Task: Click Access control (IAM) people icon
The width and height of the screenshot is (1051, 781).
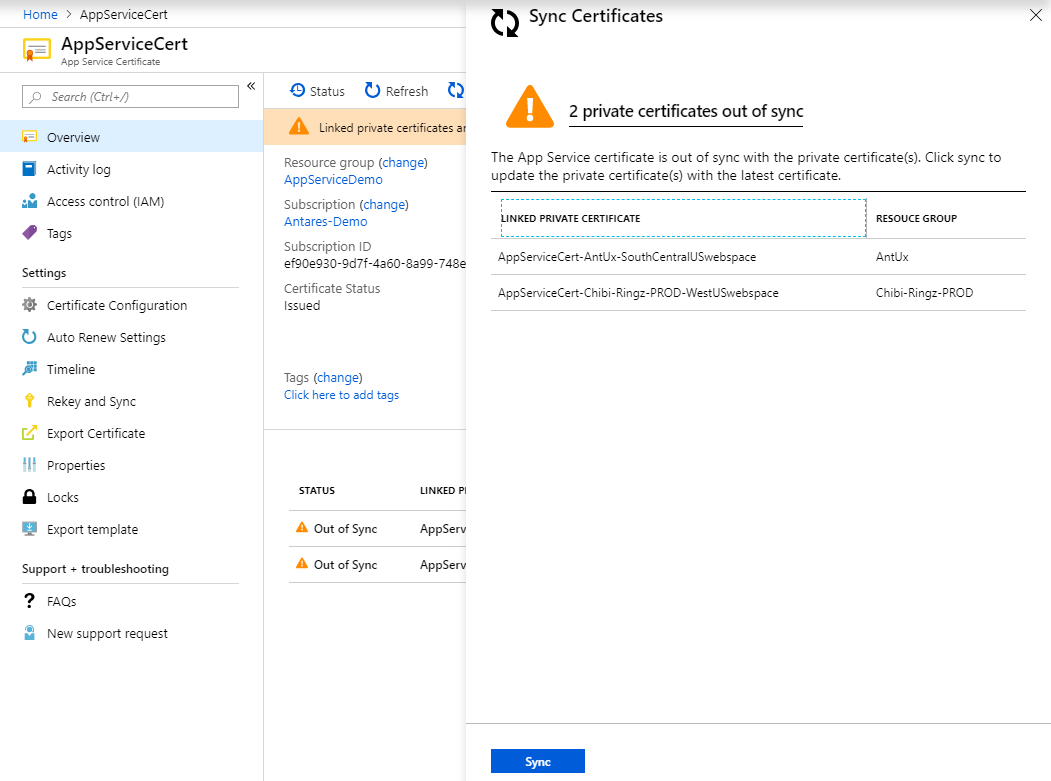Action: pos(29,201)
